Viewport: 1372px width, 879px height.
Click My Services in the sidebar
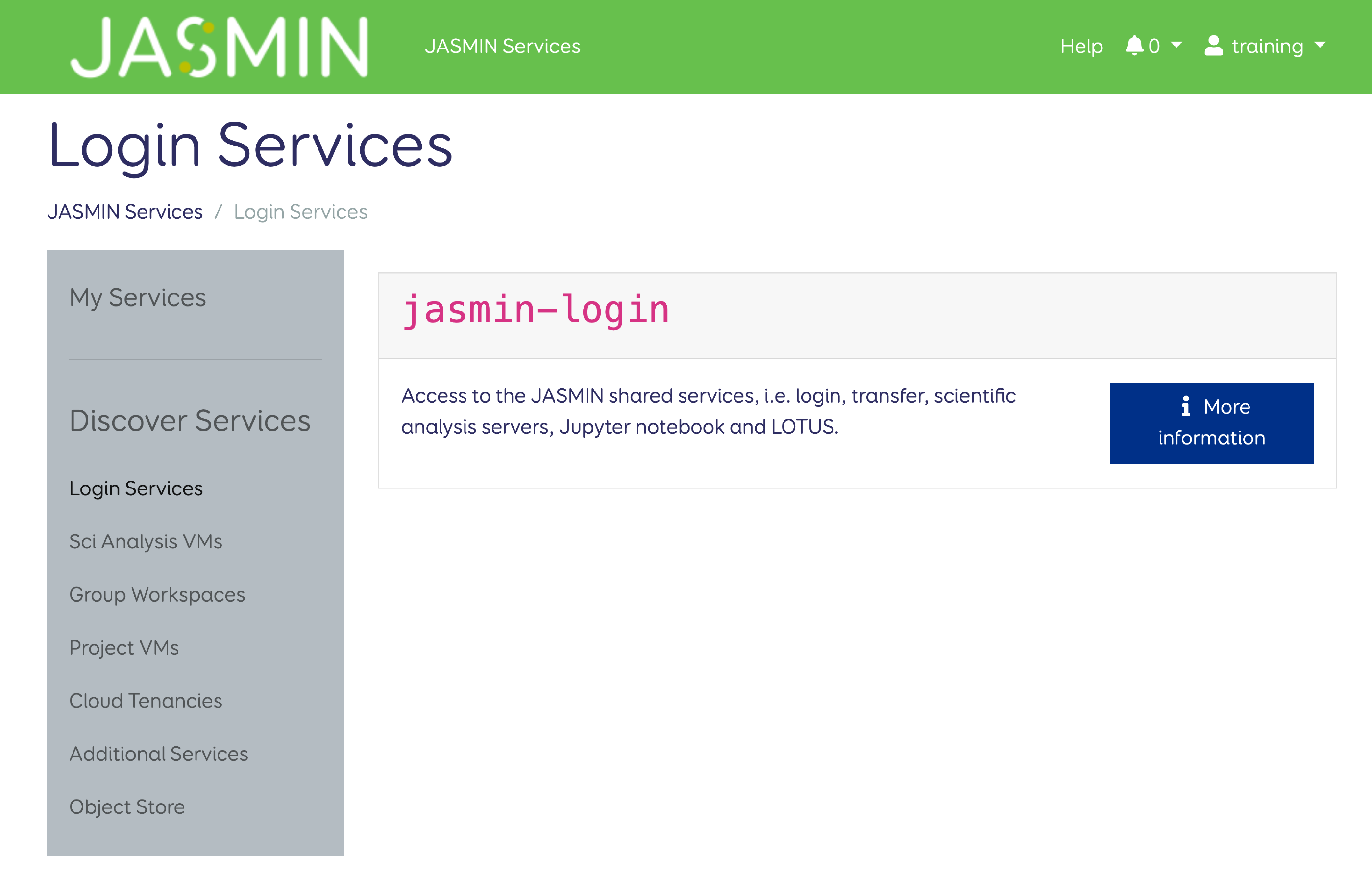(138, 298)
